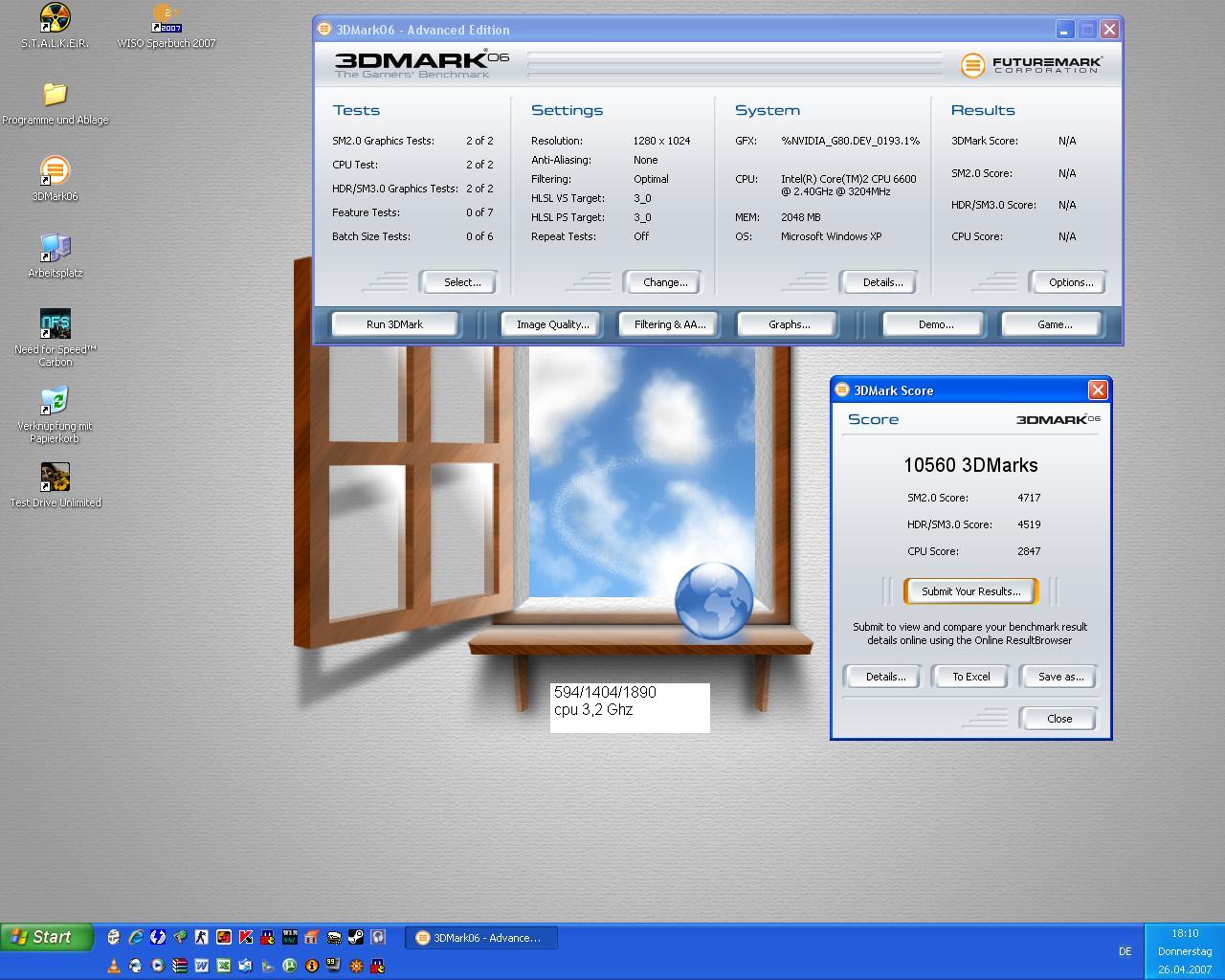Image resolution: width=1225 pixels, height=980 pixels.
Task: Launch Steam from quick launch
Action: 355,937
